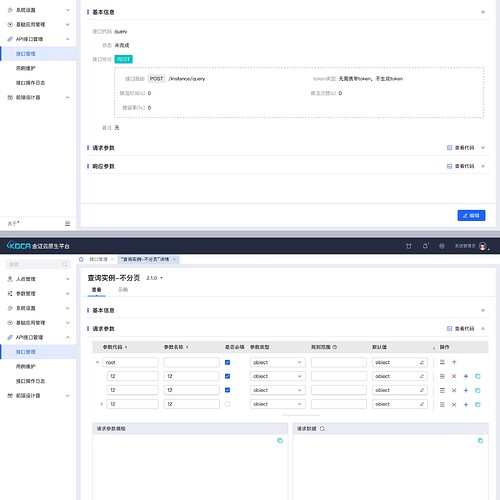Click the edit pencil inside the root row default value
500x500 pixels.
click(422, 362)
